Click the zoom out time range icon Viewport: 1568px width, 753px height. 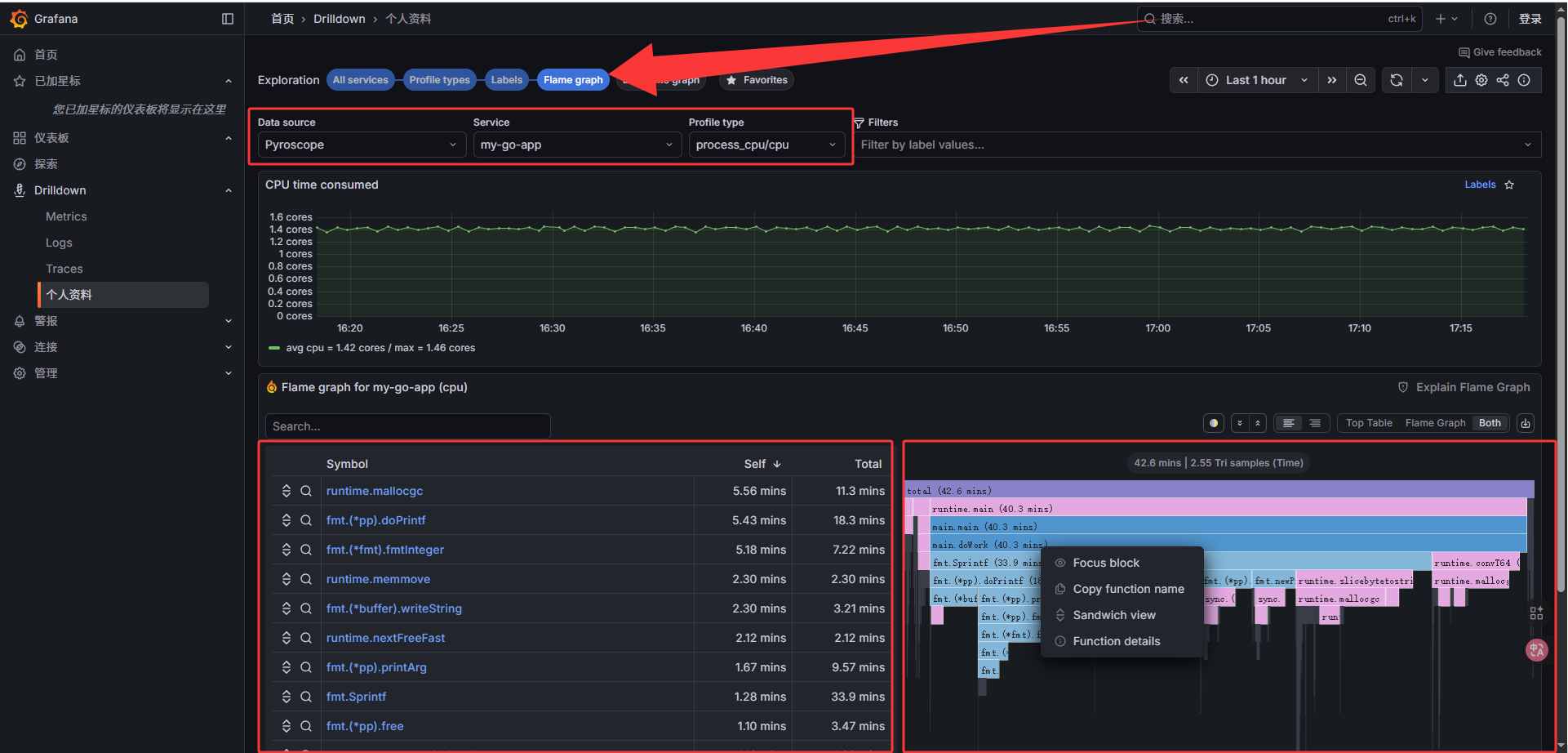[x=1361, y=80]
